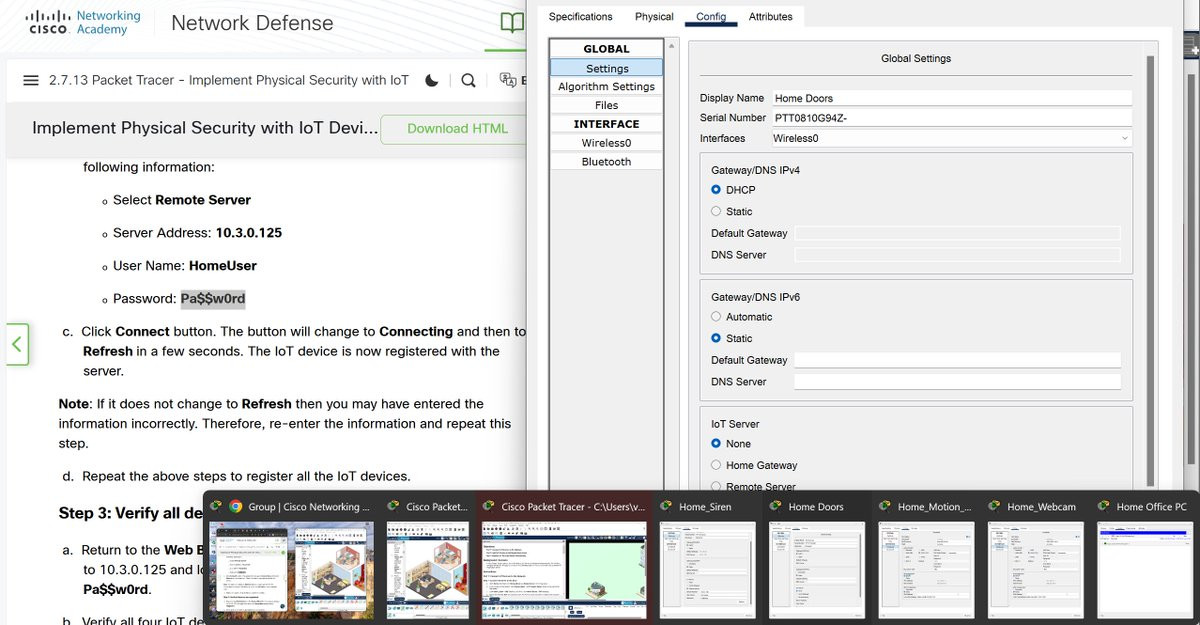Click Packet Tracer icon beside Home Office PC
1200x625 pixels.
pos(1104,507)
